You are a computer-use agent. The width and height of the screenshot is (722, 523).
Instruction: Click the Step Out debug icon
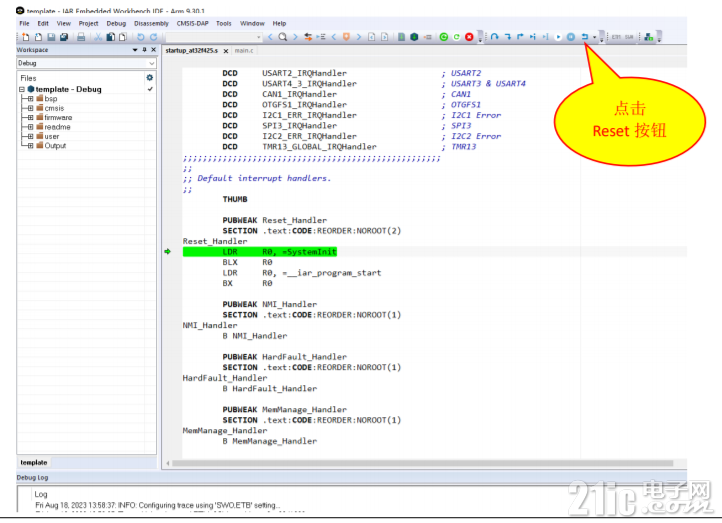pos(520,37)
